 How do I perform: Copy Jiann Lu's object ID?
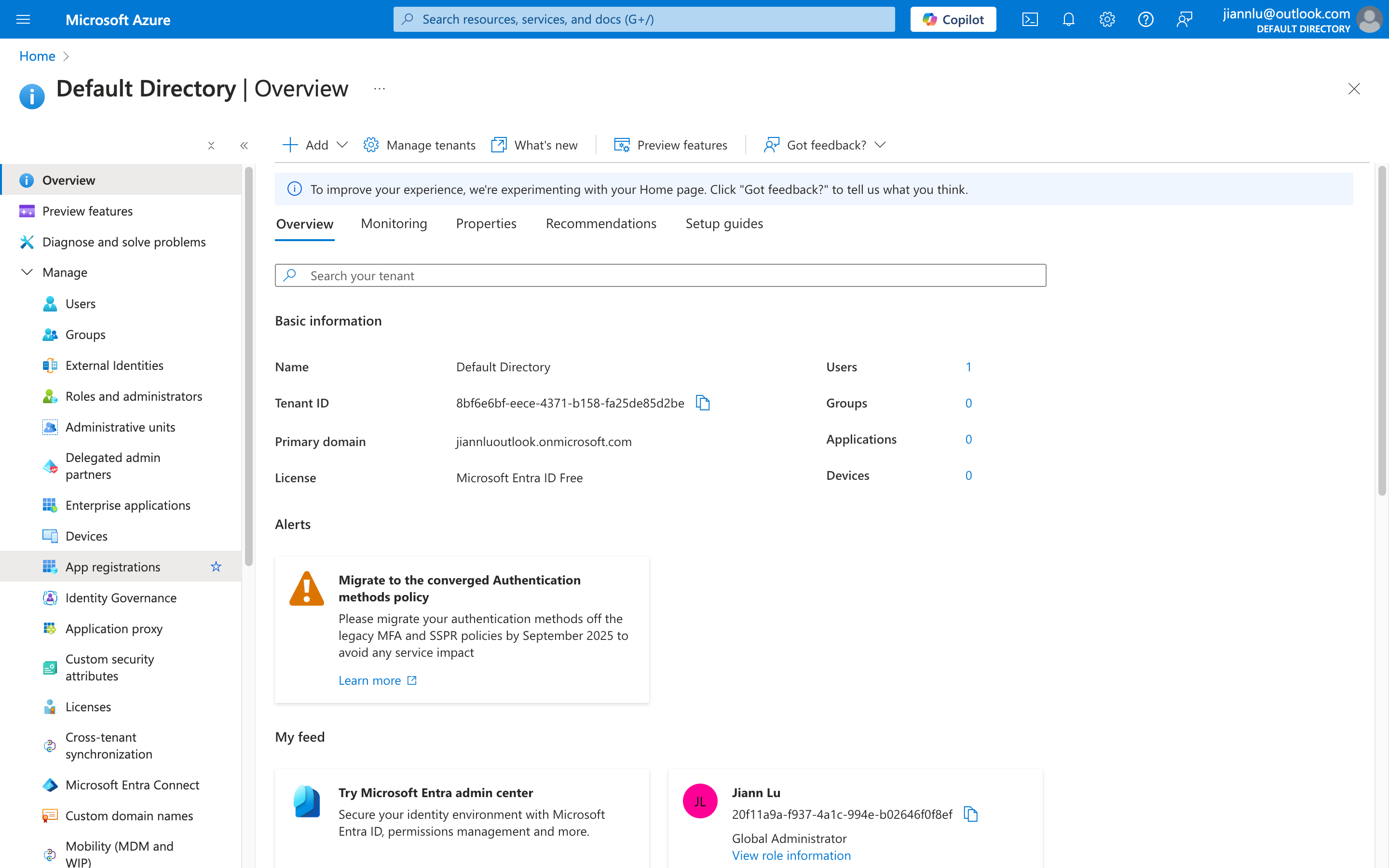pyautogui.click(x=970, y=814)
